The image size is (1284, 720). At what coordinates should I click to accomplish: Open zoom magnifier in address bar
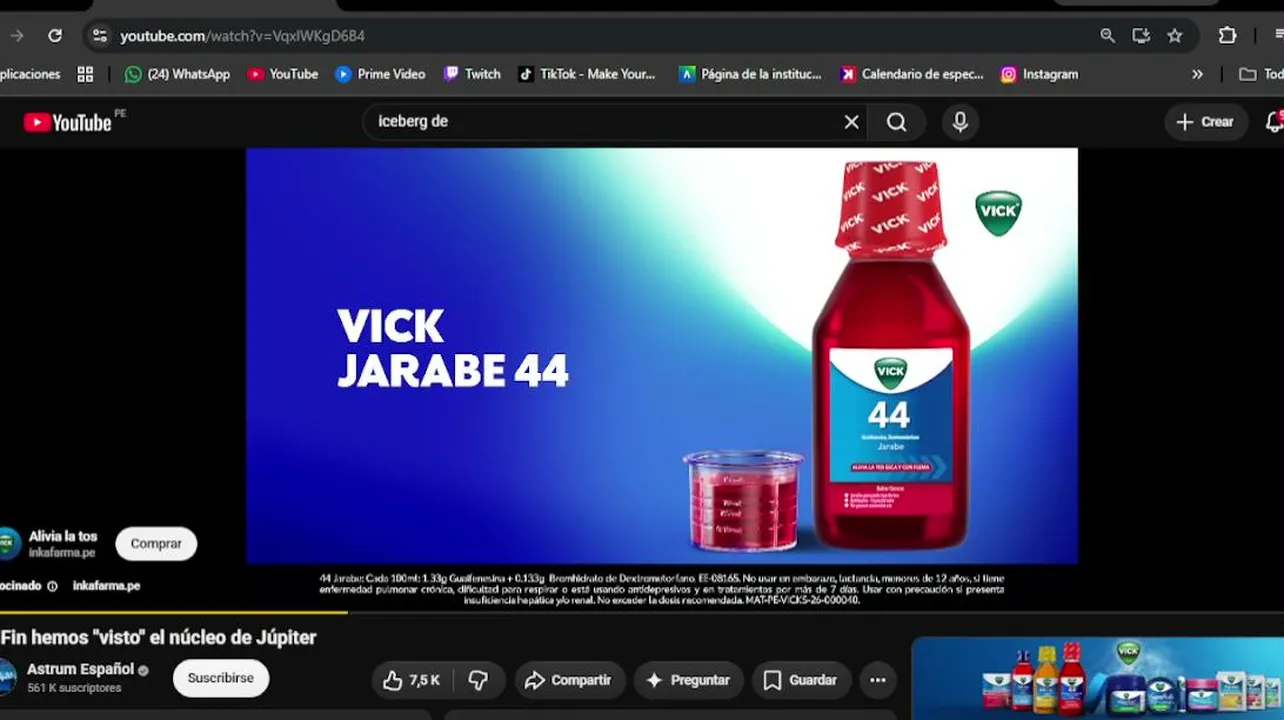tap(1107, 36)
